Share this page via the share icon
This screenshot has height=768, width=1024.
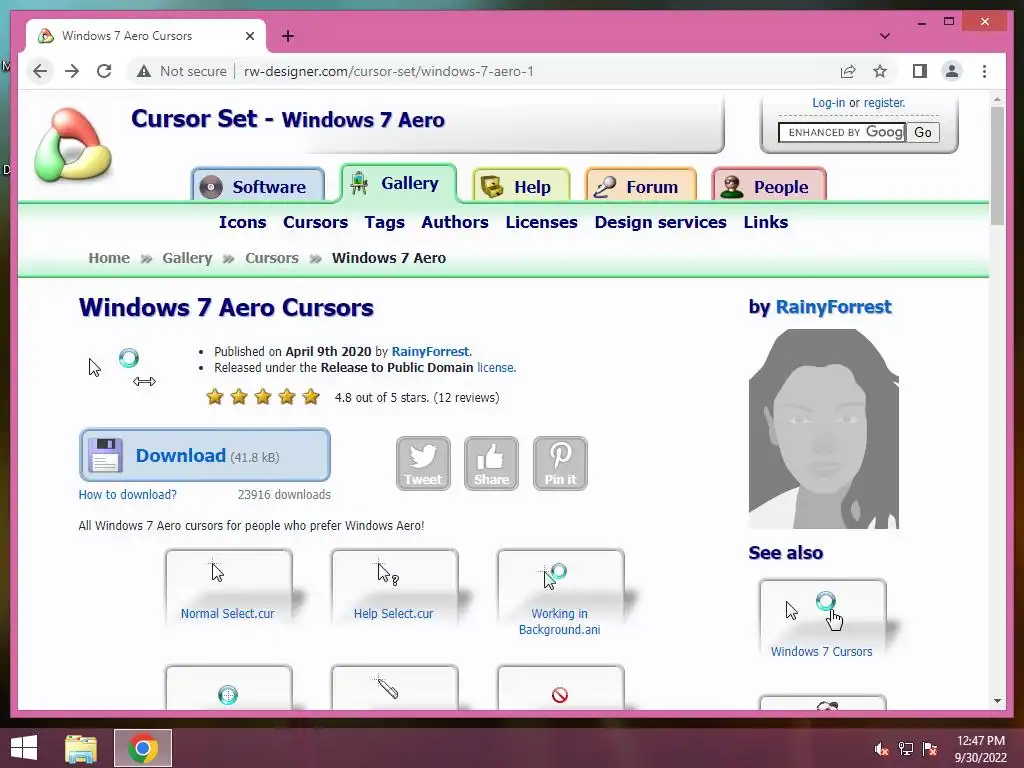(x=848, y=71)
